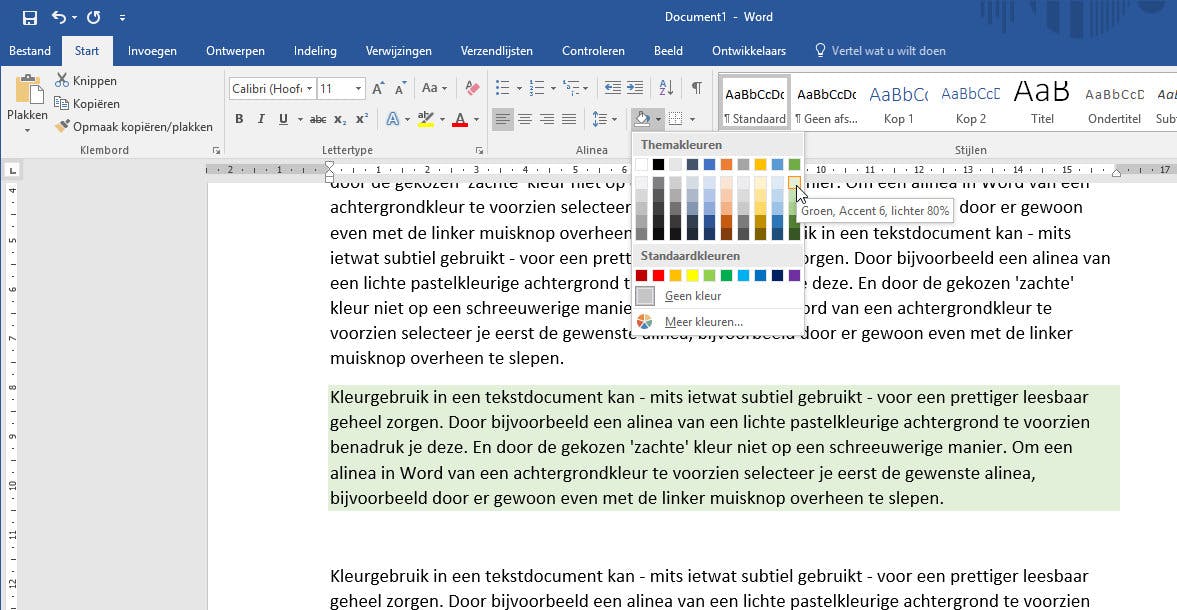
Task: Pick the yellow swatch under Standaardkleuren
Action: coord(692,276)
